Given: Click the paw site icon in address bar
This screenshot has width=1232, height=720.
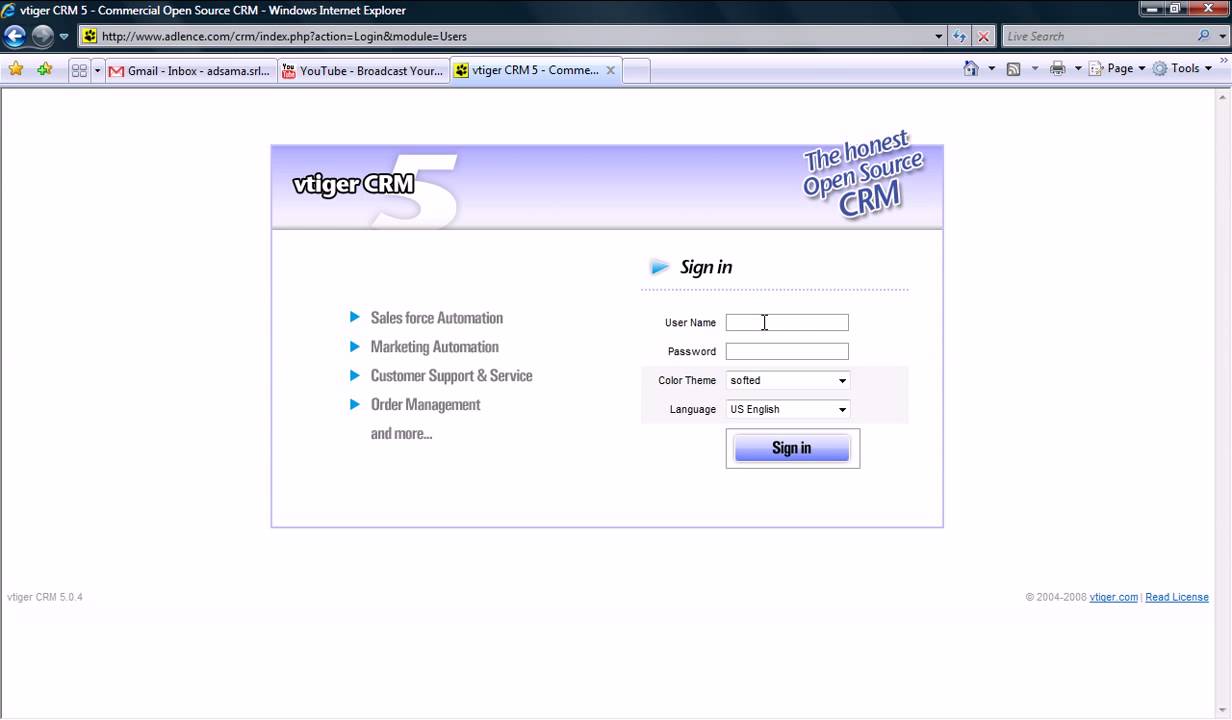Looking at the screenshot, I should 90,36.
